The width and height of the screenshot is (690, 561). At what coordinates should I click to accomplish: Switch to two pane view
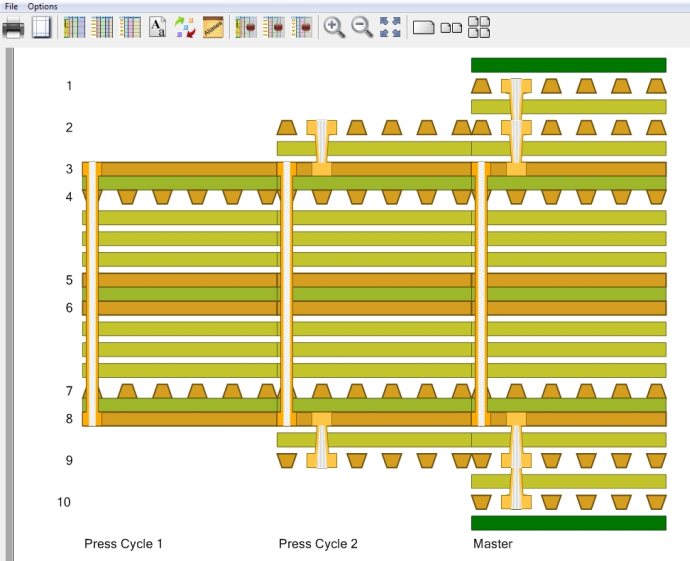coord(451,28)
